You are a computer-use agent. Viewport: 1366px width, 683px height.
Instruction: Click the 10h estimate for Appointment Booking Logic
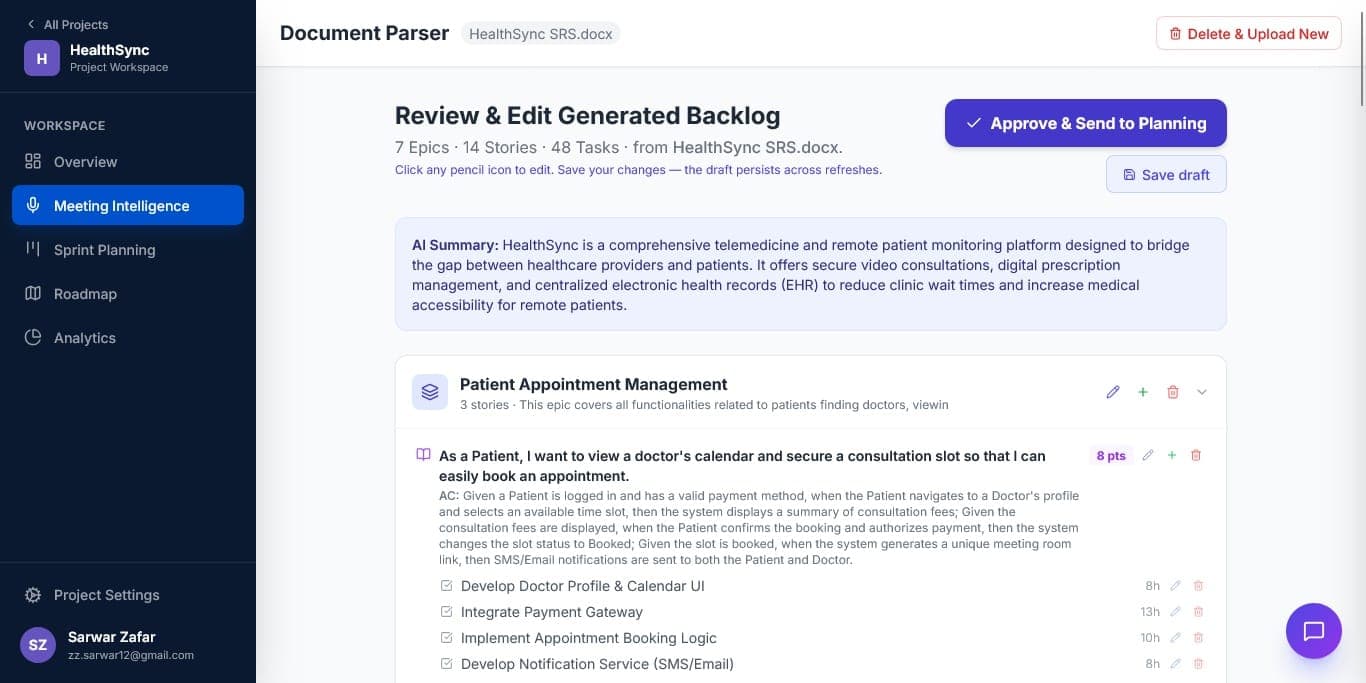coord(1150,638)
